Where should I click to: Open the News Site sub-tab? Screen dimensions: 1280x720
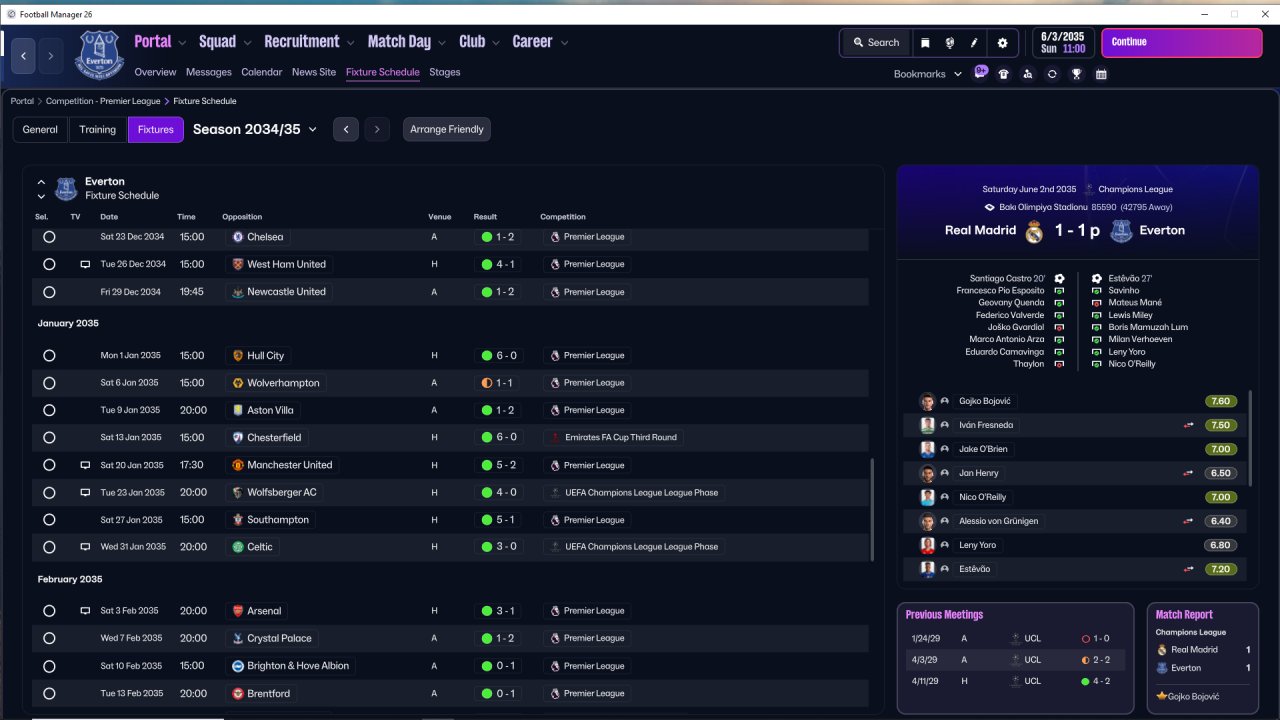click(x=314, y=72)
